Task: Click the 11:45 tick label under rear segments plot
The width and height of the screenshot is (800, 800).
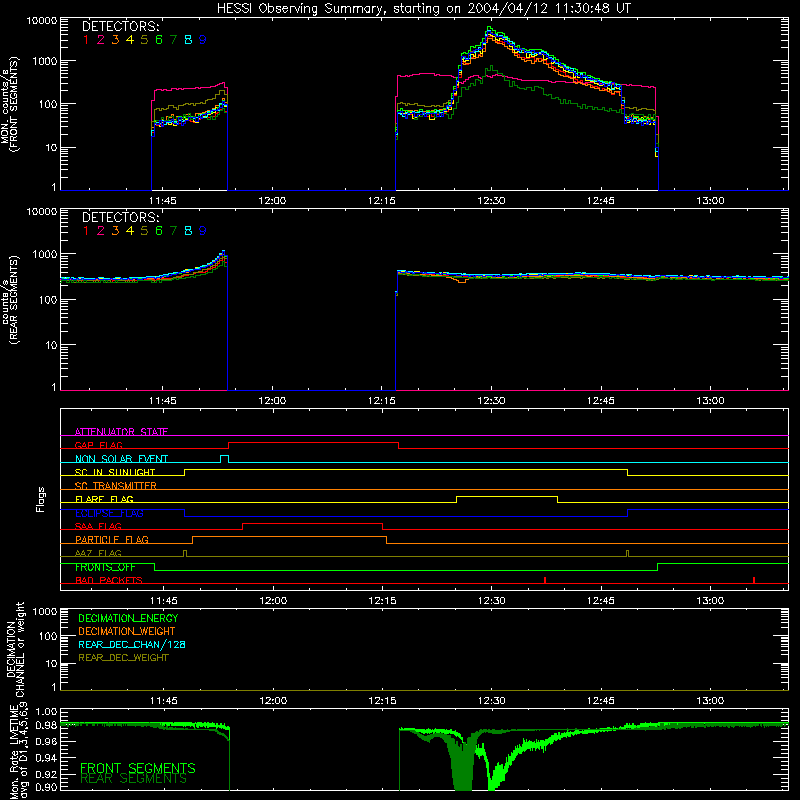Action: pos(163,401)
